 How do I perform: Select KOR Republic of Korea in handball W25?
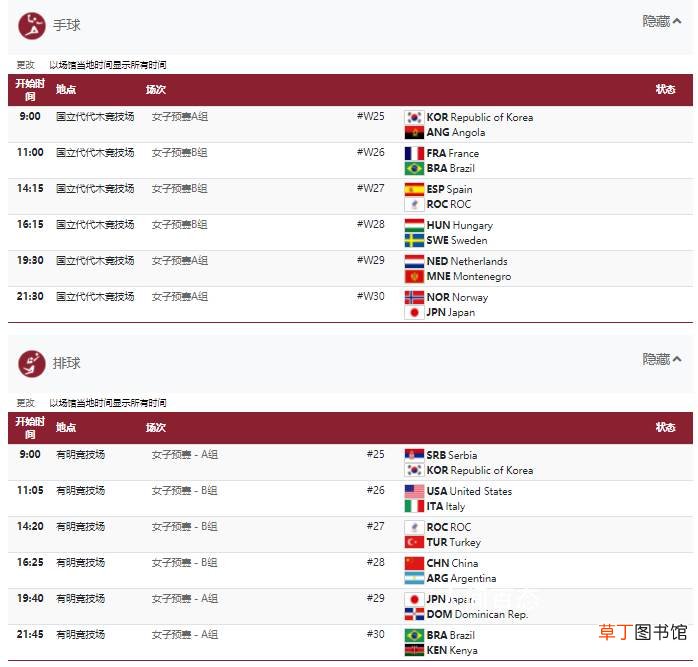click(x=480, y=117)
